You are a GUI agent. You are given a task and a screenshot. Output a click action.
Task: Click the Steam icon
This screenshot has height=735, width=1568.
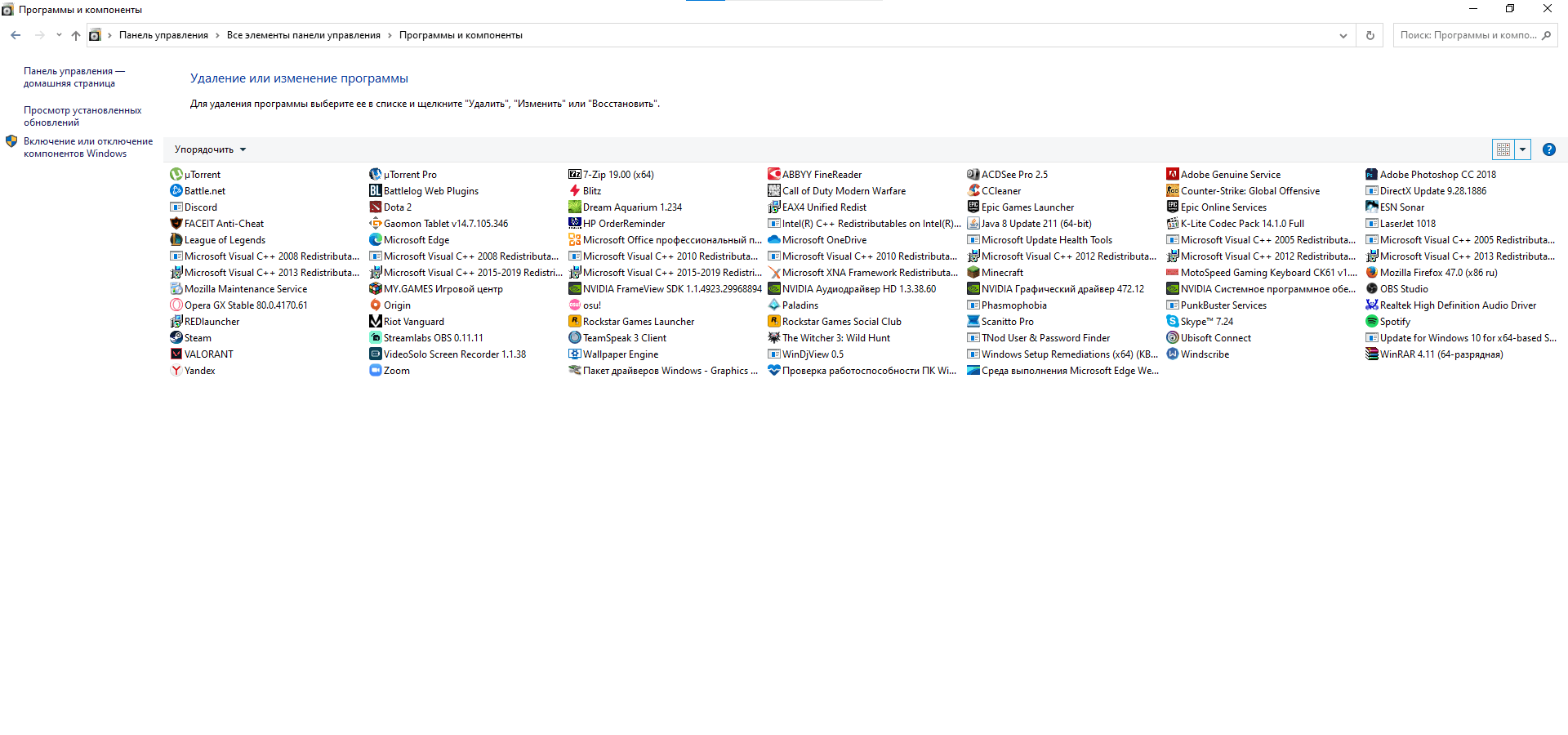coord(176,337)
